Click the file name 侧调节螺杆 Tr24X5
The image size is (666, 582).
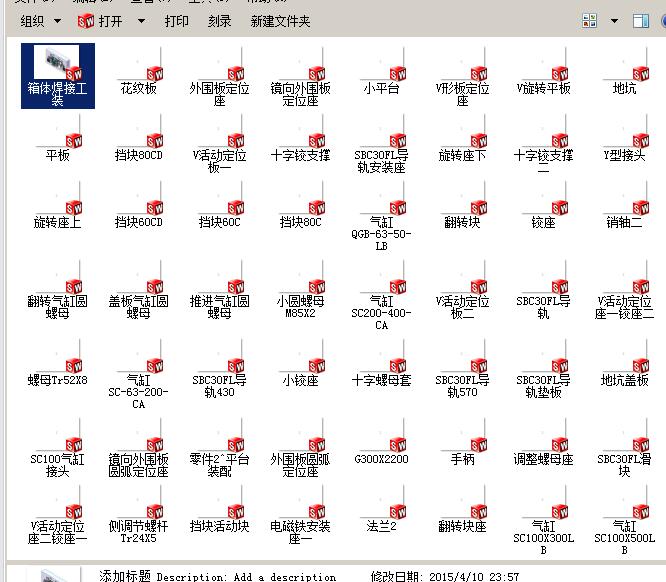(138, 532)
